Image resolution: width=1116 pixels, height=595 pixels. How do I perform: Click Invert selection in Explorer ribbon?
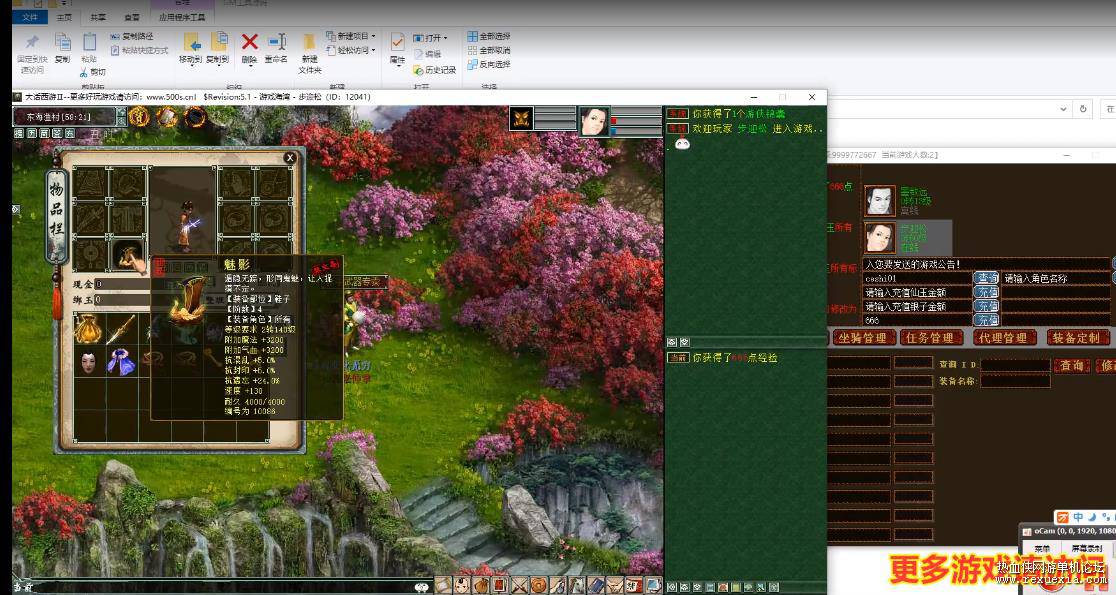[489, 64]
